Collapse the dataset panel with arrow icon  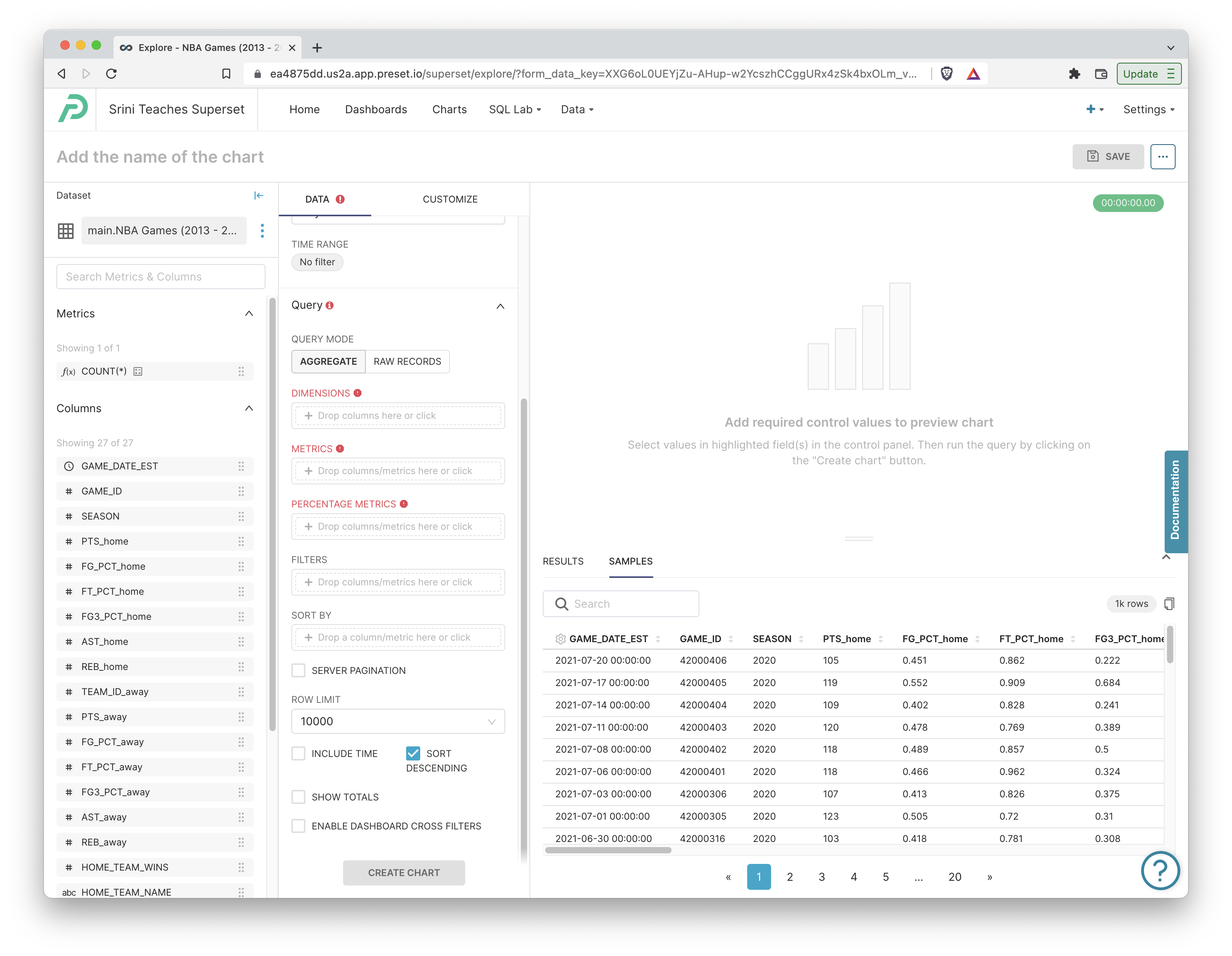click(258, 195)
